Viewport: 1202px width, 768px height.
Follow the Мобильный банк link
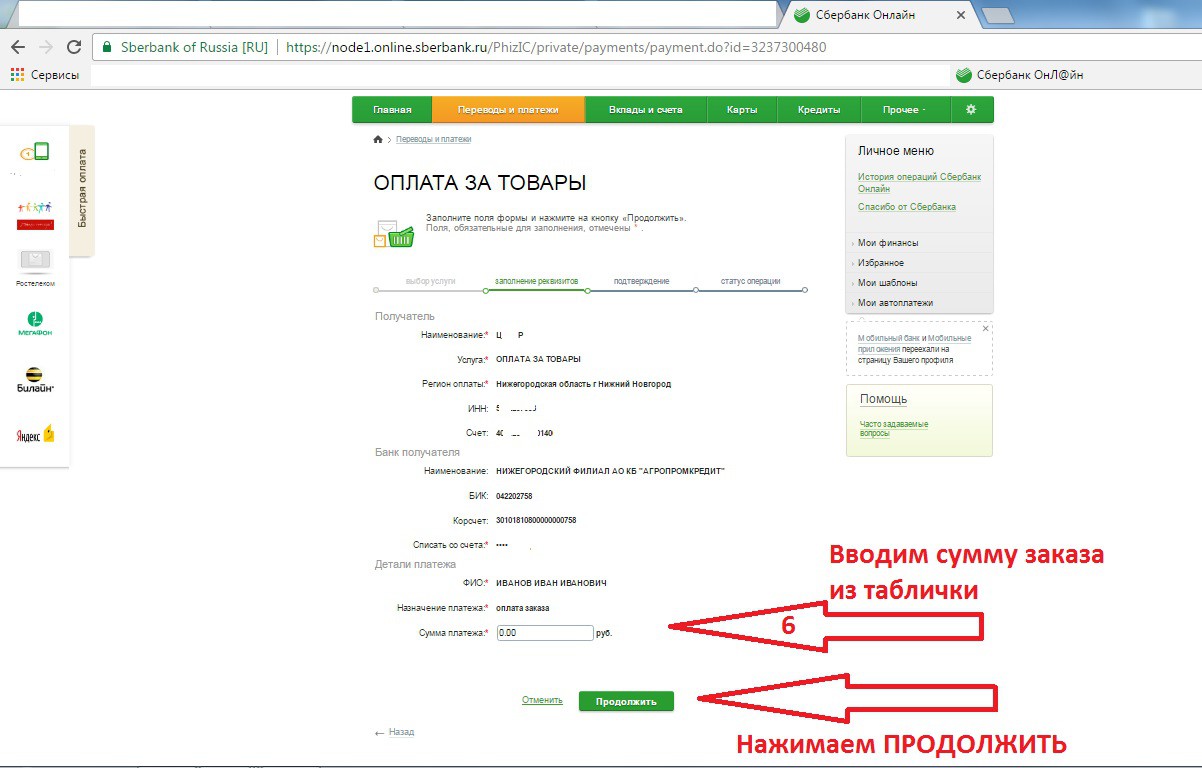point(889,338)
